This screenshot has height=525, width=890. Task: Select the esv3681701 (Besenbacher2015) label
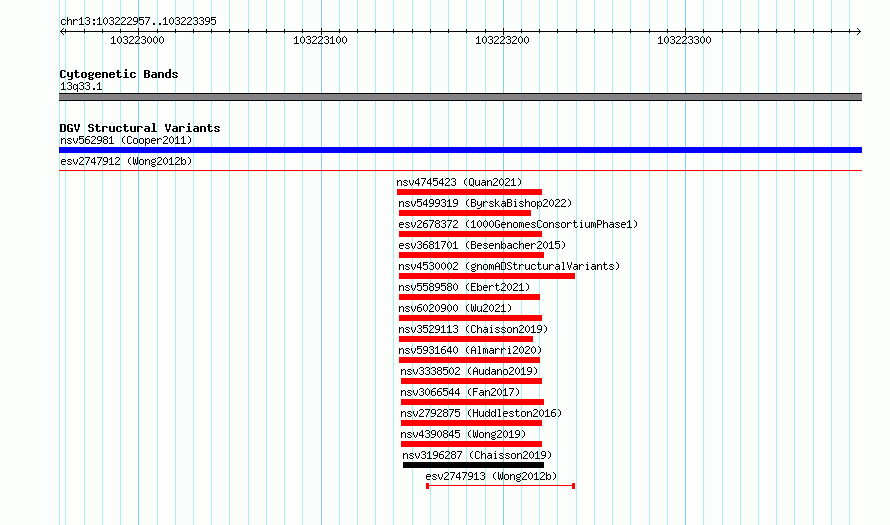(482, 245)
